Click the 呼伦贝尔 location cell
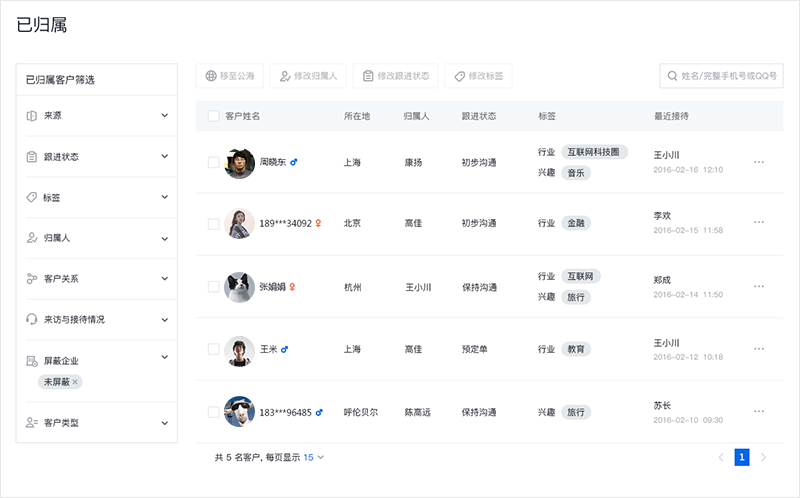The height and width of the screenshot is (498, 800). click(x=361, y=412)
